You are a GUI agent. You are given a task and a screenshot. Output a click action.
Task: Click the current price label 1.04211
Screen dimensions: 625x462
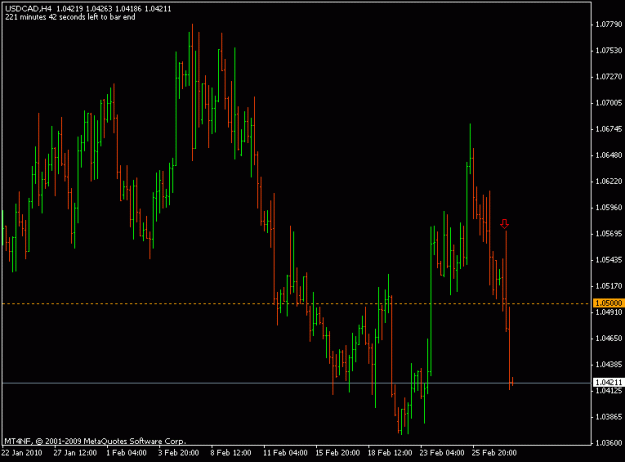tap(608, 382)
